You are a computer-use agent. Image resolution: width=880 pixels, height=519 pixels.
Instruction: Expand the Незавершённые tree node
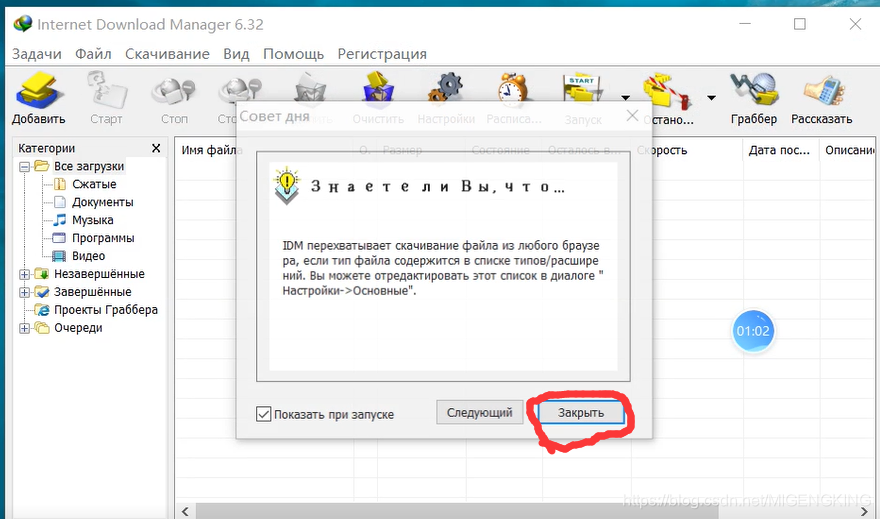[24, 274]
